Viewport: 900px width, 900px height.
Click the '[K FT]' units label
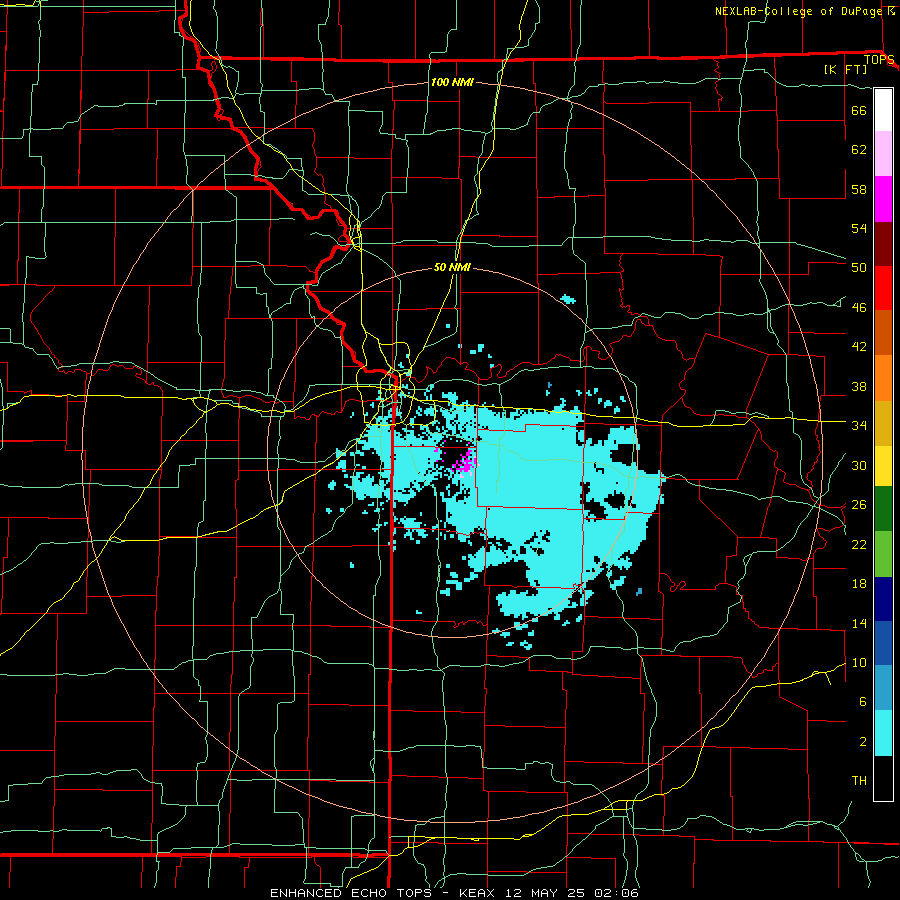(845, 69)
